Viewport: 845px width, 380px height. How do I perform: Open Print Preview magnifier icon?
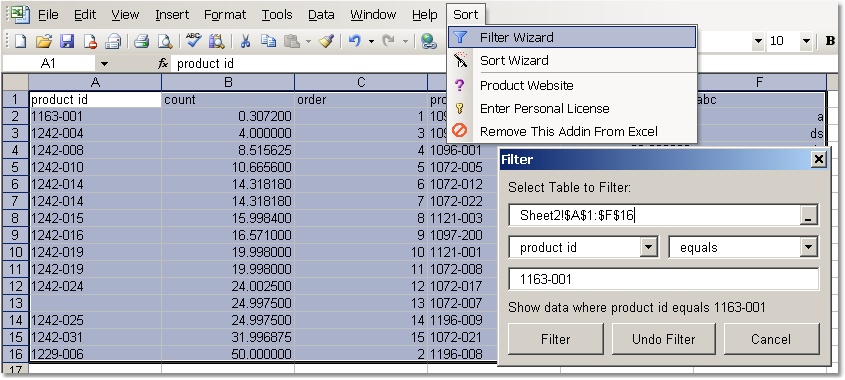point(164,41)
